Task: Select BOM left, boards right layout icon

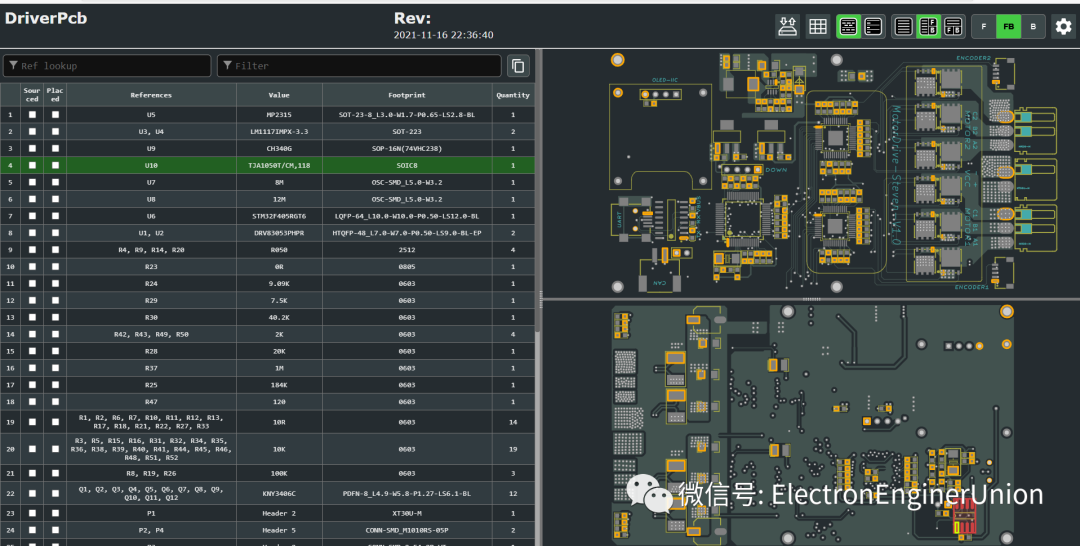Action: coord(928,27)
